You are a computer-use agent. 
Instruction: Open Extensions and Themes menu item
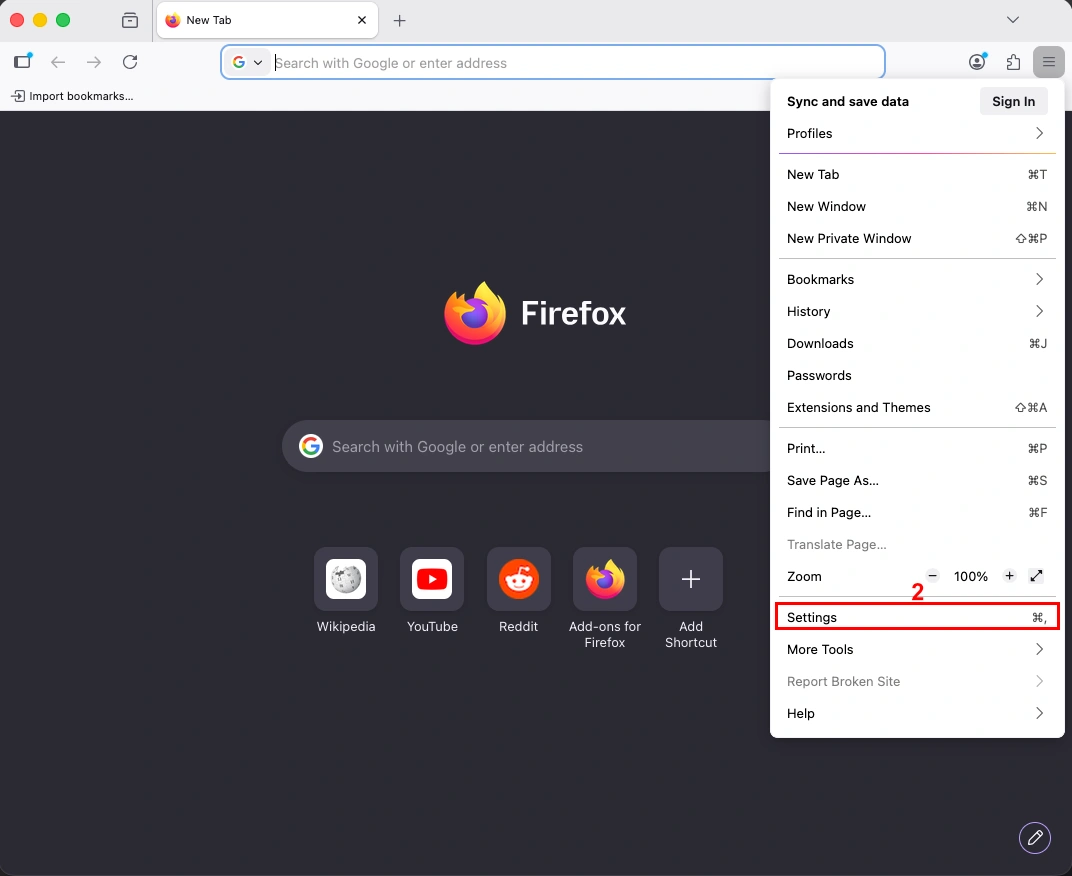click(917, 408)
